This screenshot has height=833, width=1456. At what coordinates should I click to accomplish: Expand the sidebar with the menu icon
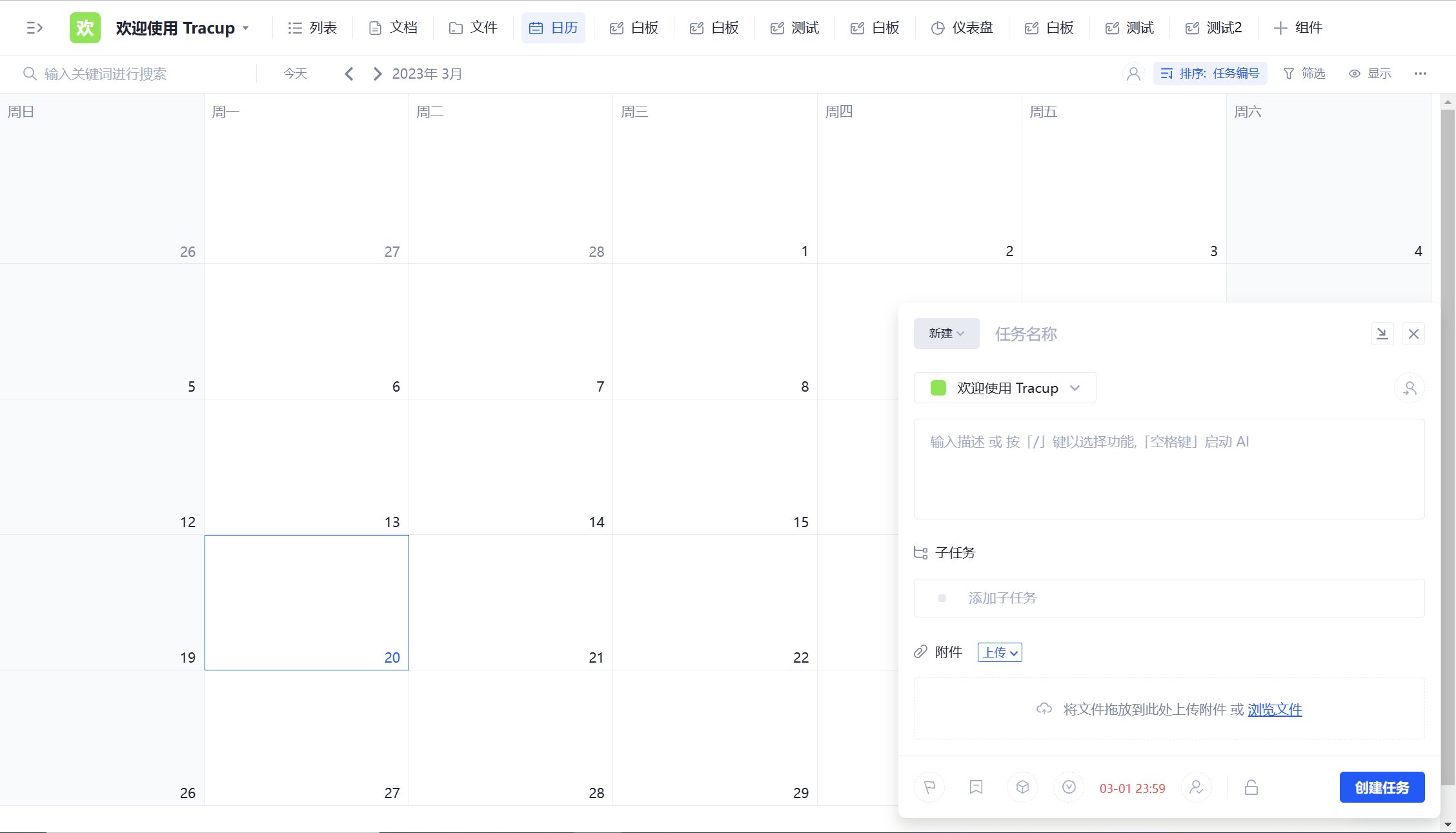click(34, 28)
